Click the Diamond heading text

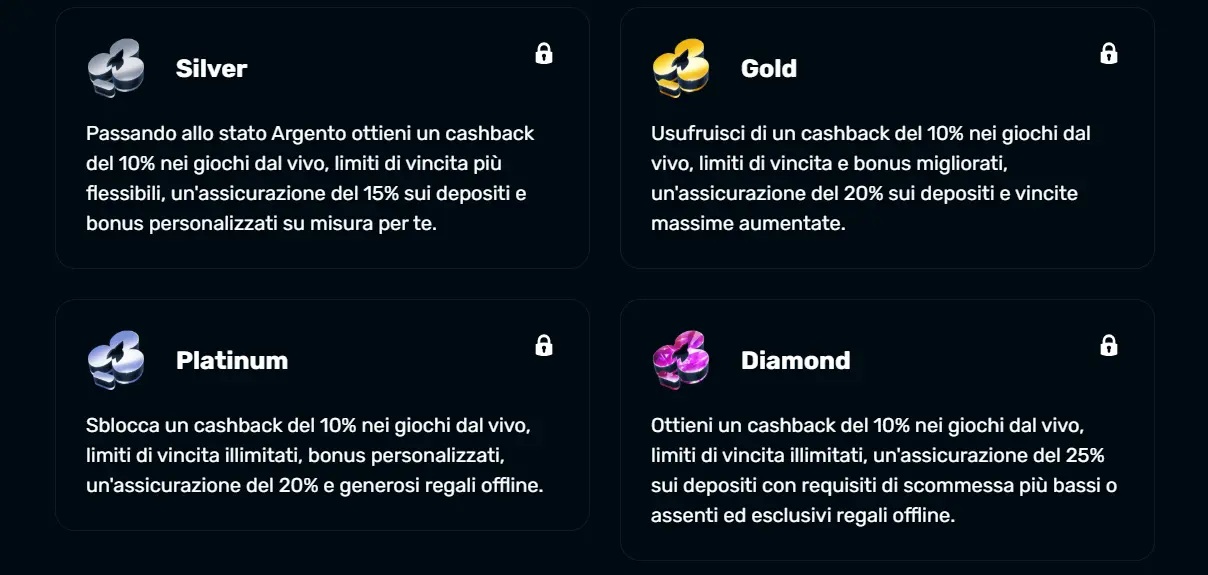coord(796,360)
